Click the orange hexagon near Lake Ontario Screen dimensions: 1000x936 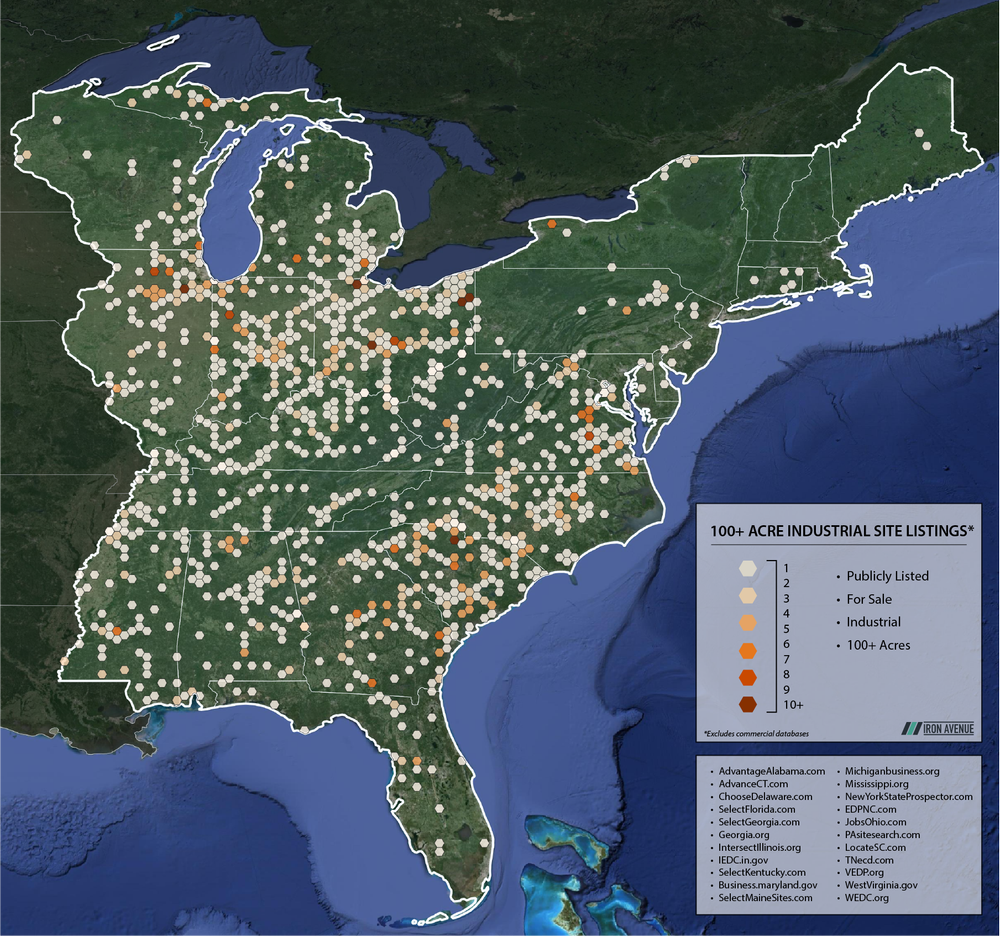(x=554, y=223)
